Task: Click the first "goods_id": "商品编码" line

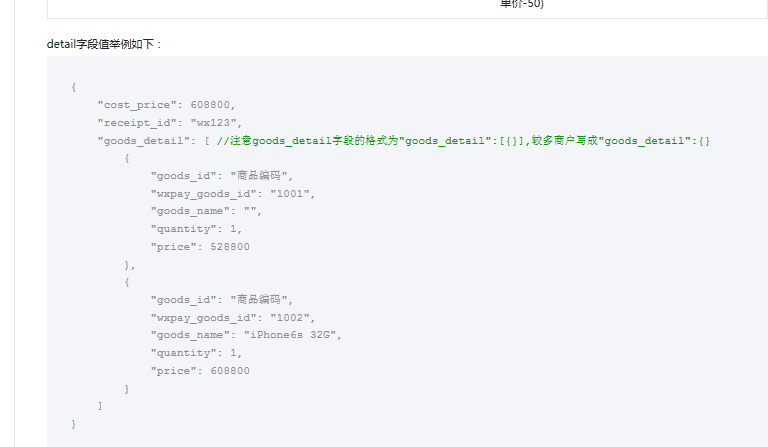Action: pyautogui.click(x=221, y=176)
